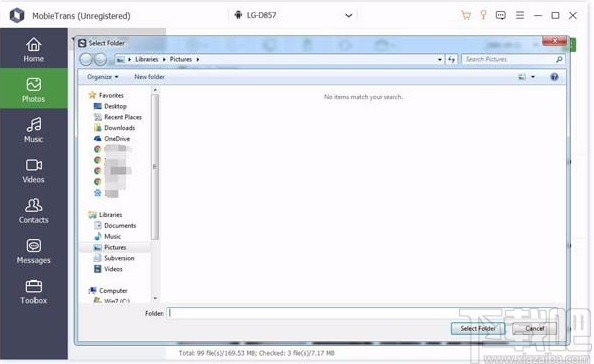This screenshot has width=594, height=364.
Task: Open the Organize menu
Action: pyautogui.click(x=103, y=77)
